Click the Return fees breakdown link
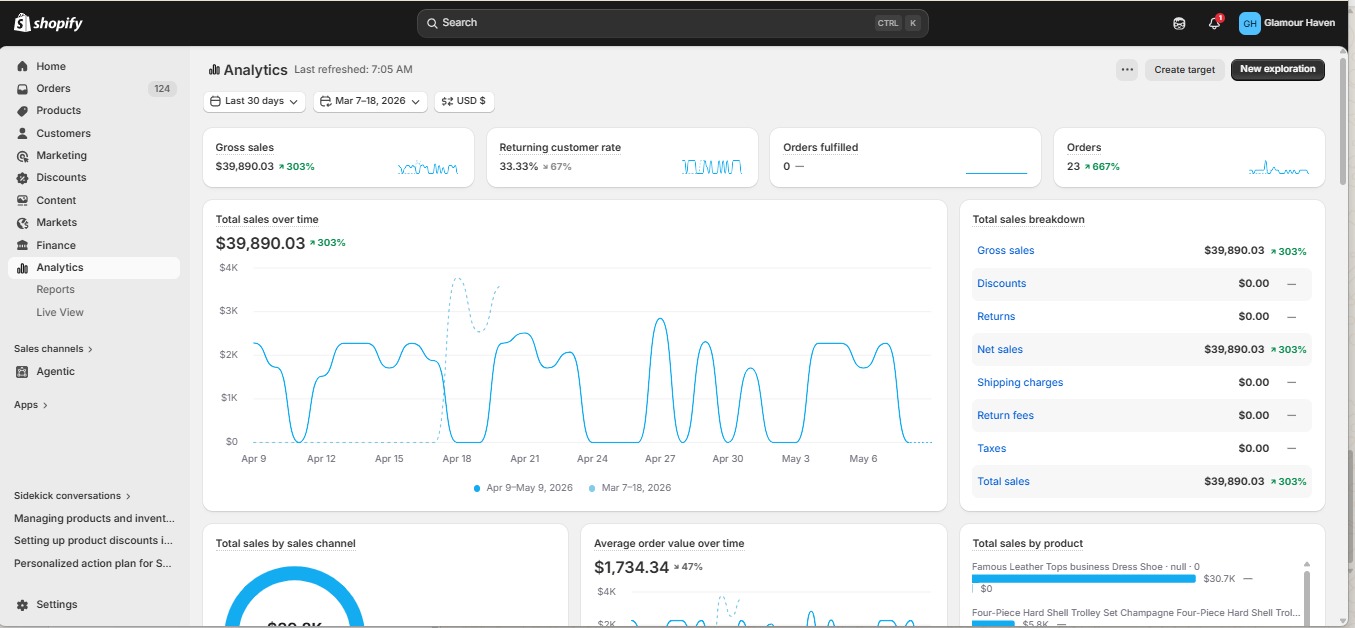Viewport: 1355px width, 628px height. pos(1005,416)
